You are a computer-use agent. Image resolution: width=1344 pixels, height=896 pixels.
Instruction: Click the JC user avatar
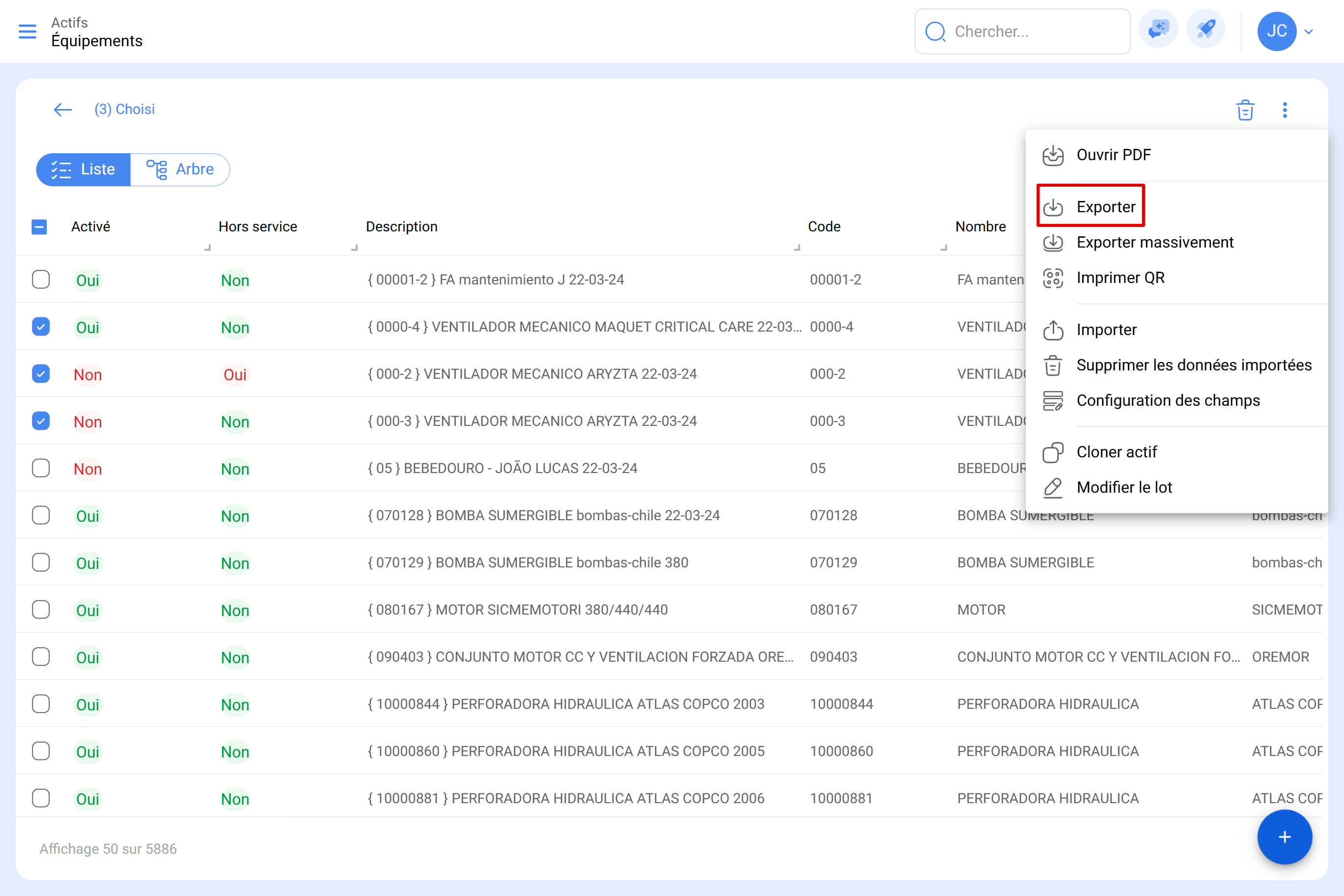point(1277,31)
